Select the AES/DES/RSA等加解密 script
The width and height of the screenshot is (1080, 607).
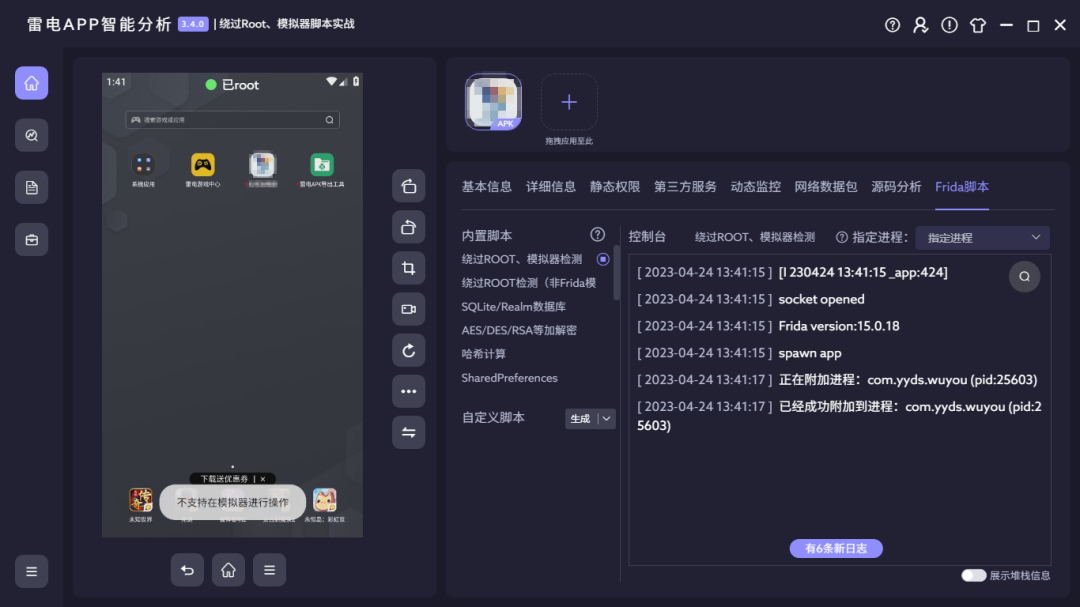coord(519,330)
